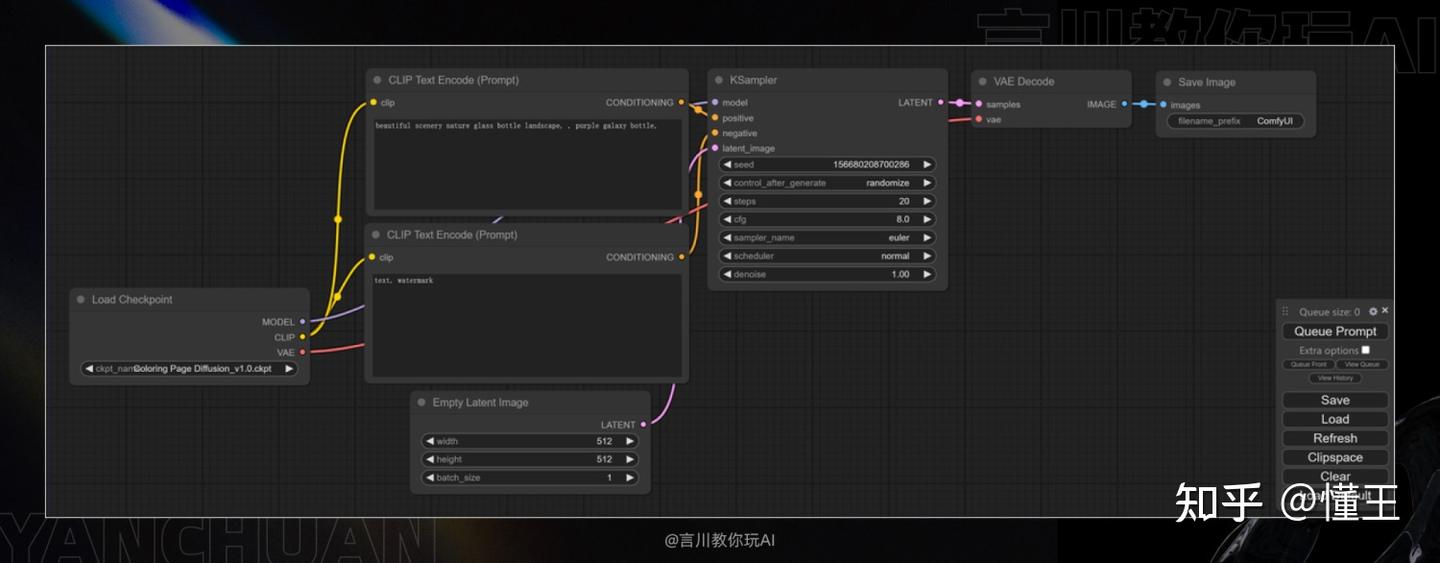Image resolution: width=1440 pixels, height=563 pixels.
Task: Decrease steps with the left arrow
Action: pos(727,201)
